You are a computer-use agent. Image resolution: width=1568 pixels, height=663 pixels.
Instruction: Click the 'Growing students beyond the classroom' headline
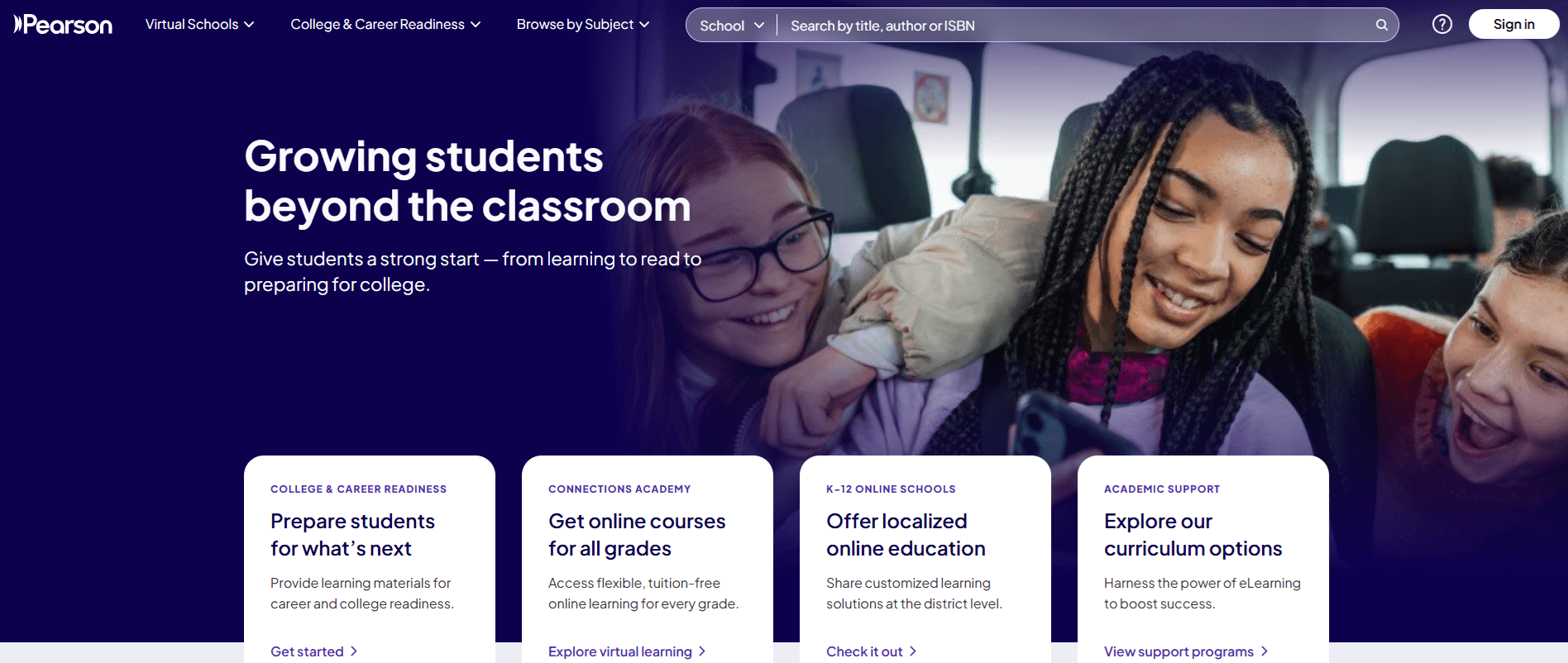click(467, 181)
